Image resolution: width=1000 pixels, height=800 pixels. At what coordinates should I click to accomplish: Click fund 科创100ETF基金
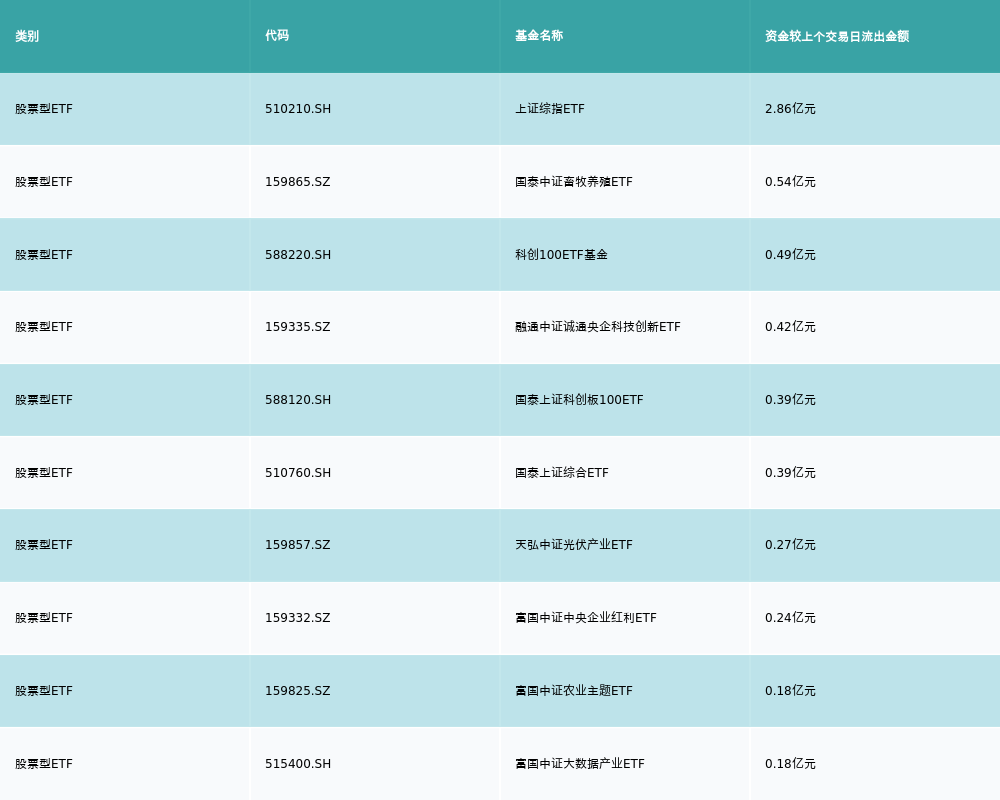click(x=561, y=255)
